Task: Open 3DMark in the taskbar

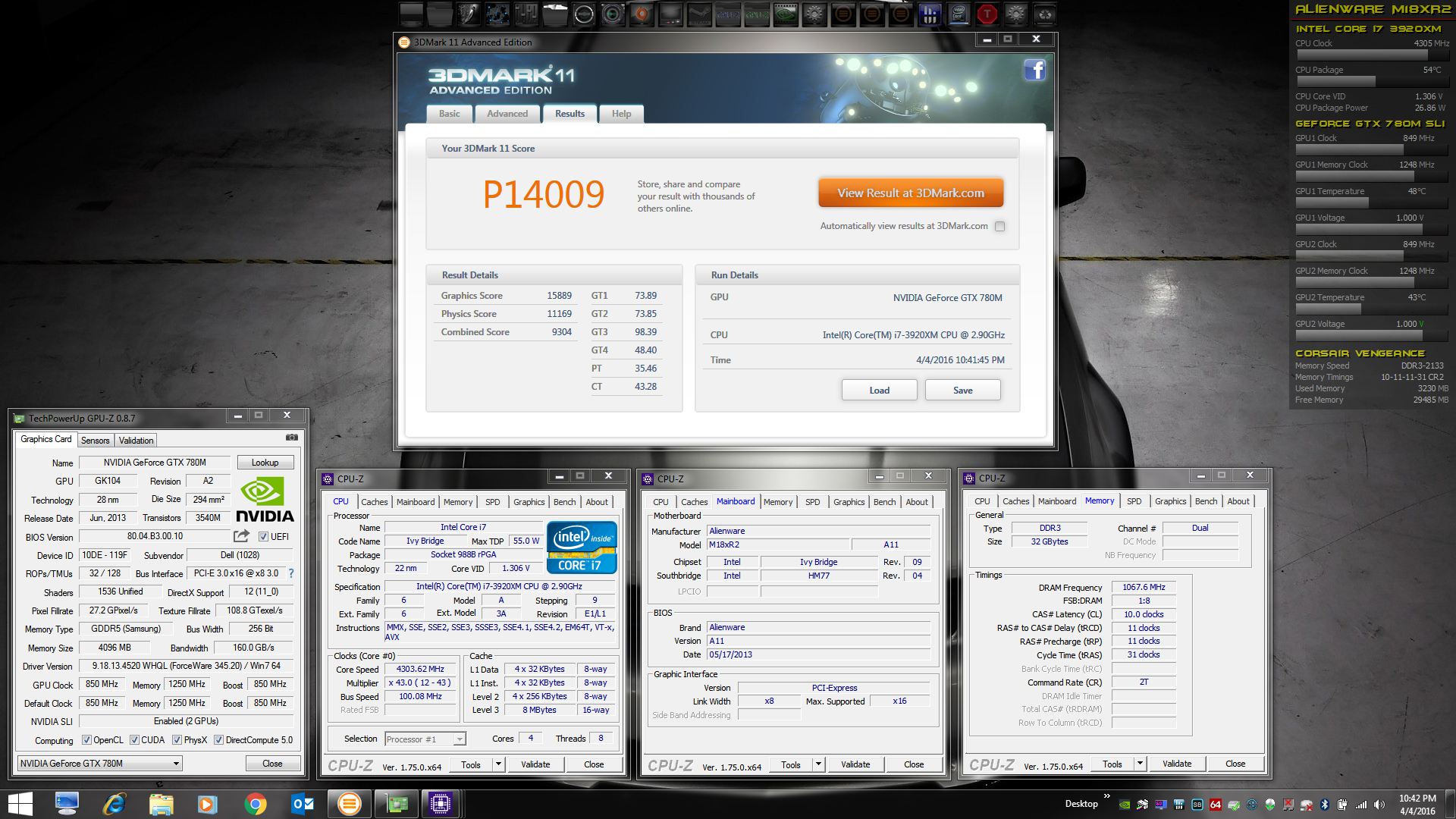Action: [x=349, y=804]
